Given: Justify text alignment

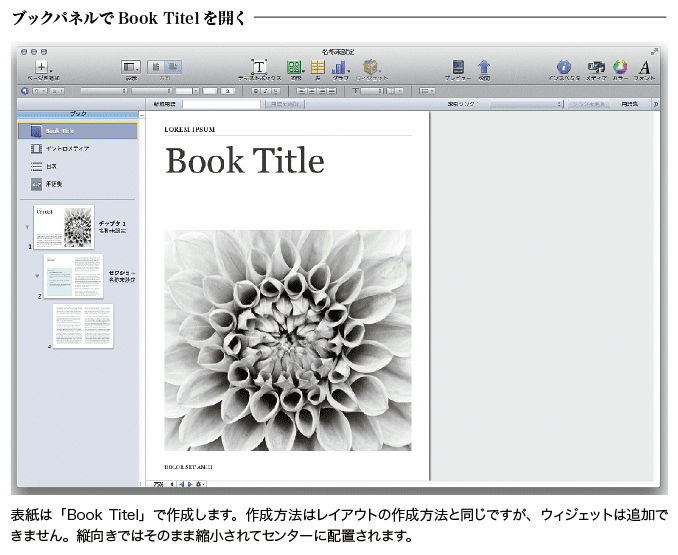Looking at the screenshot, I should (x=331, y=91).
